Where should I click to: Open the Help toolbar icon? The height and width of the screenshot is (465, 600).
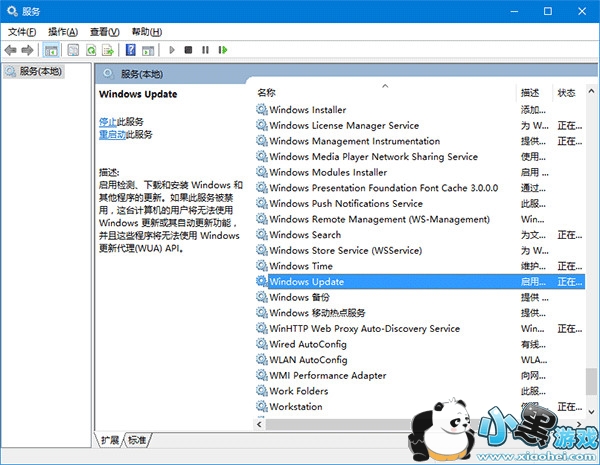[130, 50]
